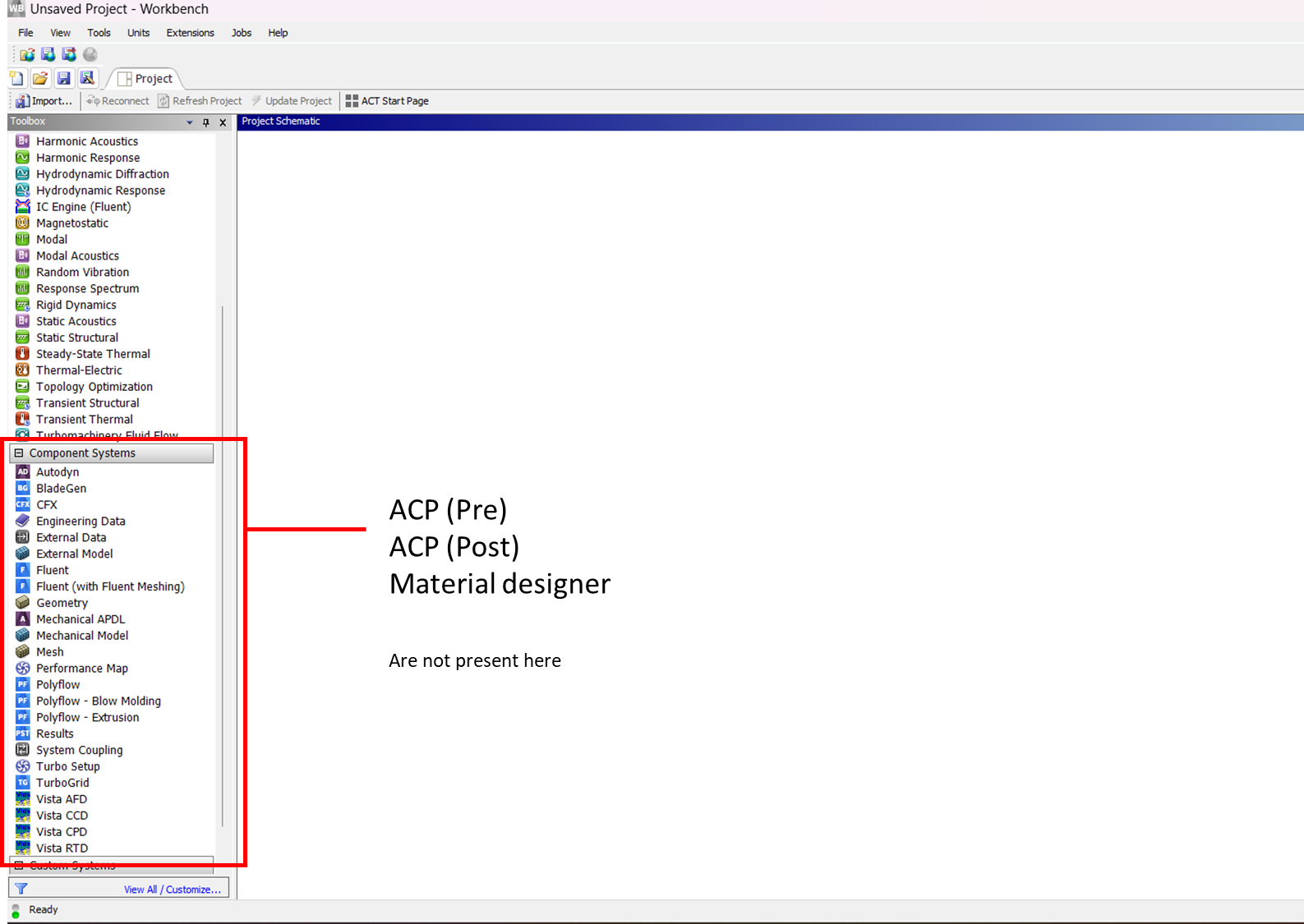Click the Mechanical APDL icon

23,619
